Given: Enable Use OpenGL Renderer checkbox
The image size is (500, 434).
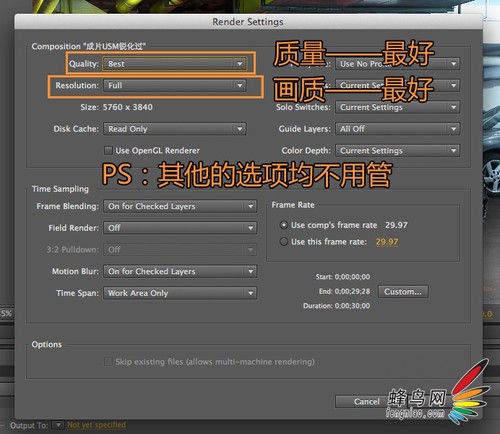Looking at the screenshot, I should [x=108, y=151].
